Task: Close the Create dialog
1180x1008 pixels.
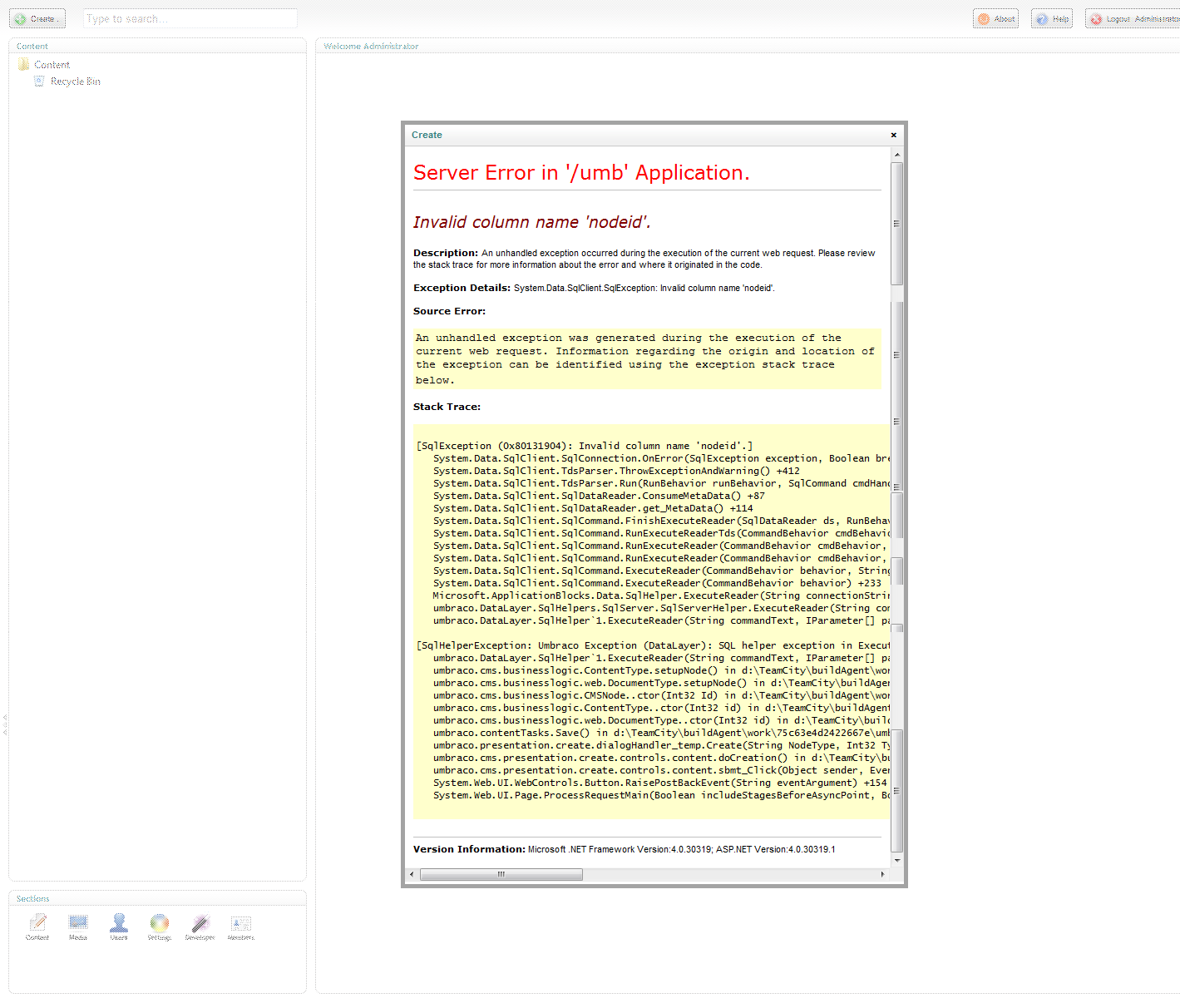Action: pyautogui.click(x=894, y=135)
